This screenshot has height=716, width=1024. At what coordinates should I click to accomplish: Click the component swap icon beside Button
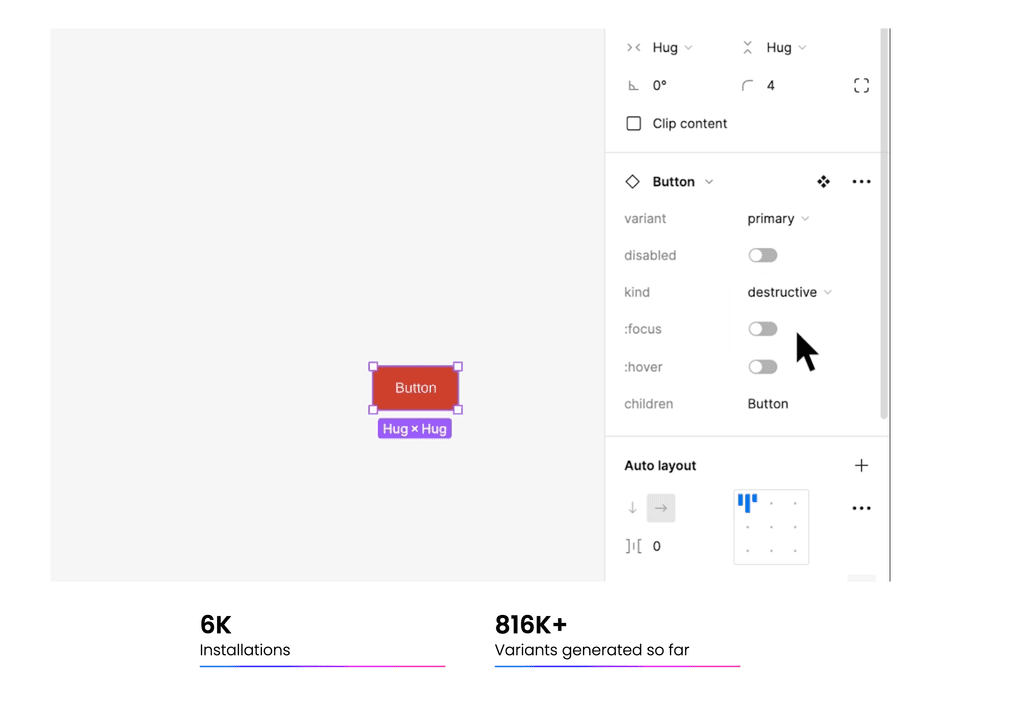tap(823, 181)
